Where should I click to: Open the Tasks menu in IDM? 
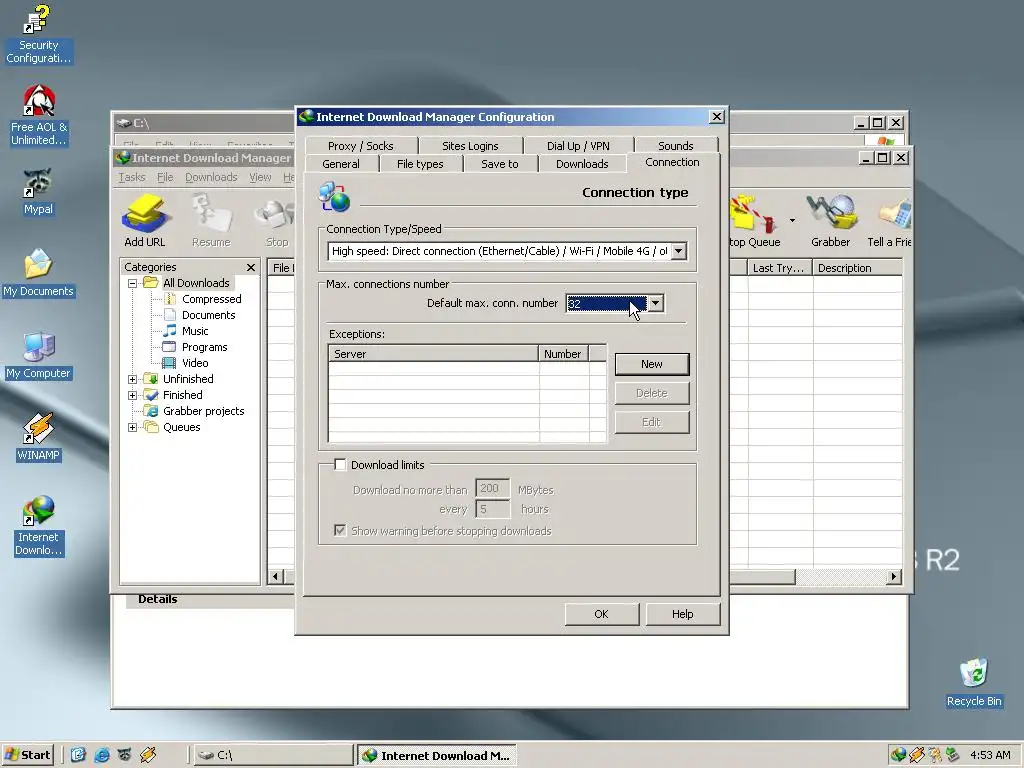(132, 177)
